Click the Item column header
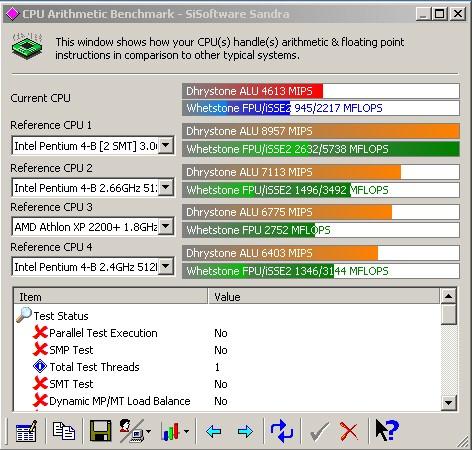Image resolution: width=472 pixels, height=450 pixels. click(111, 297)
